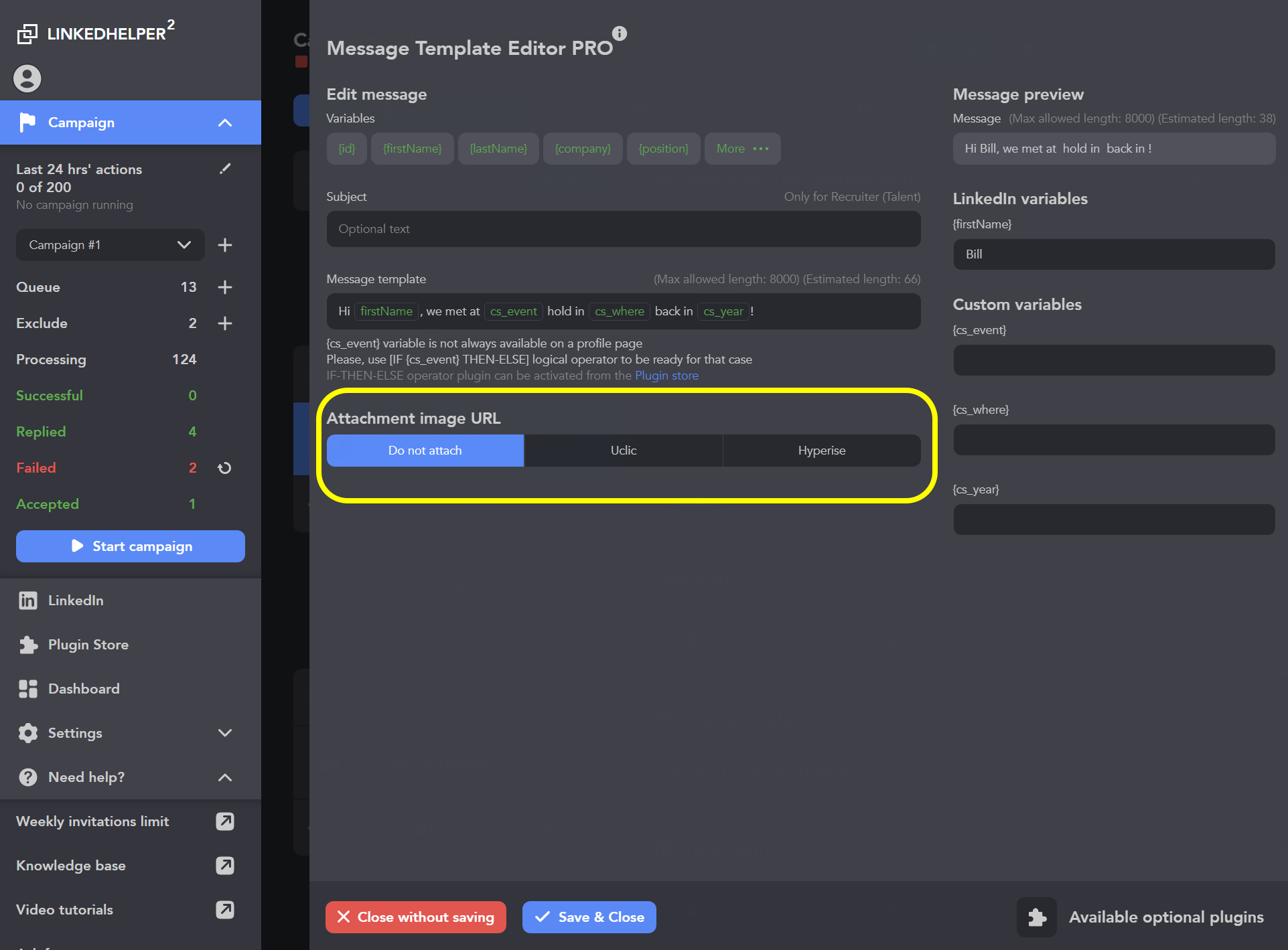This screenshot has height=950, width=1288.
Task: Expand the Settings section chevron
Action: coord(225,733)
